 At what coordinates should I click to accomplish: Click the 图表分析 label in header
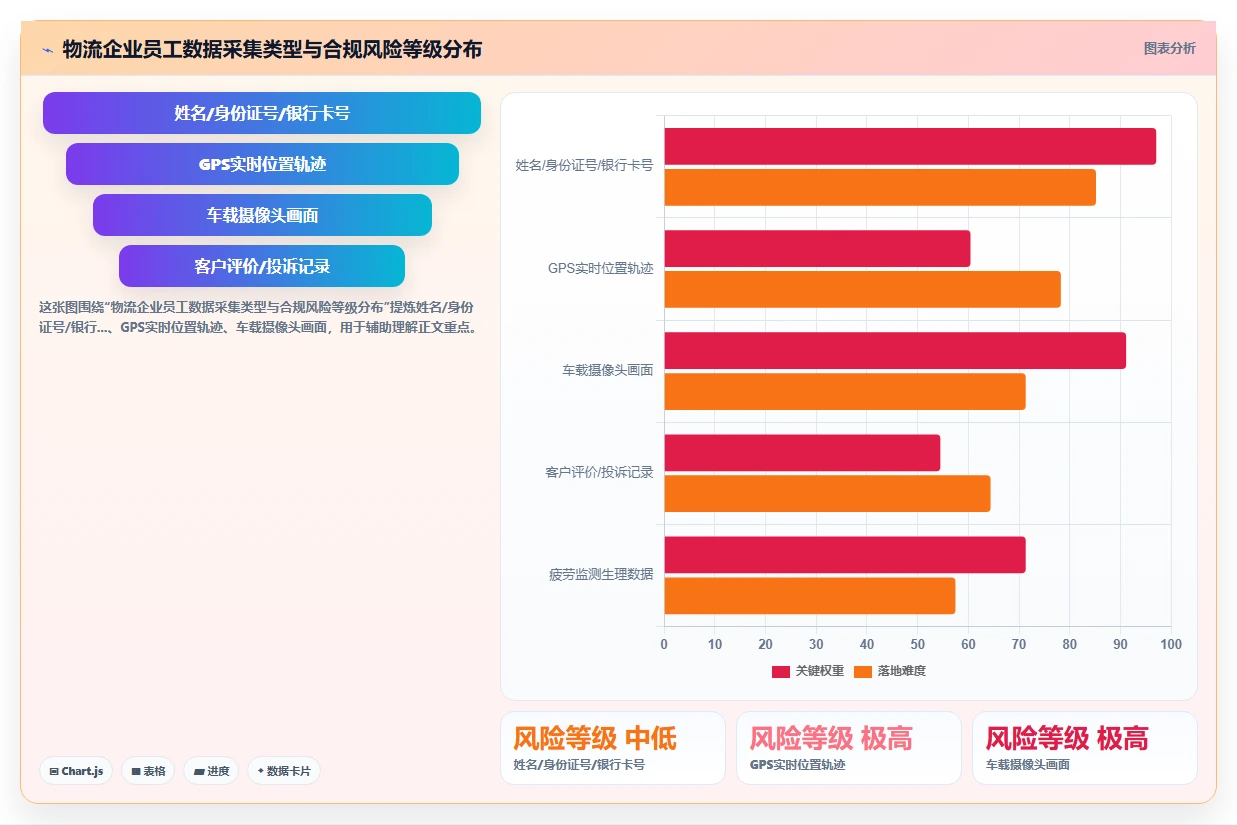[x=1169, y=48]
